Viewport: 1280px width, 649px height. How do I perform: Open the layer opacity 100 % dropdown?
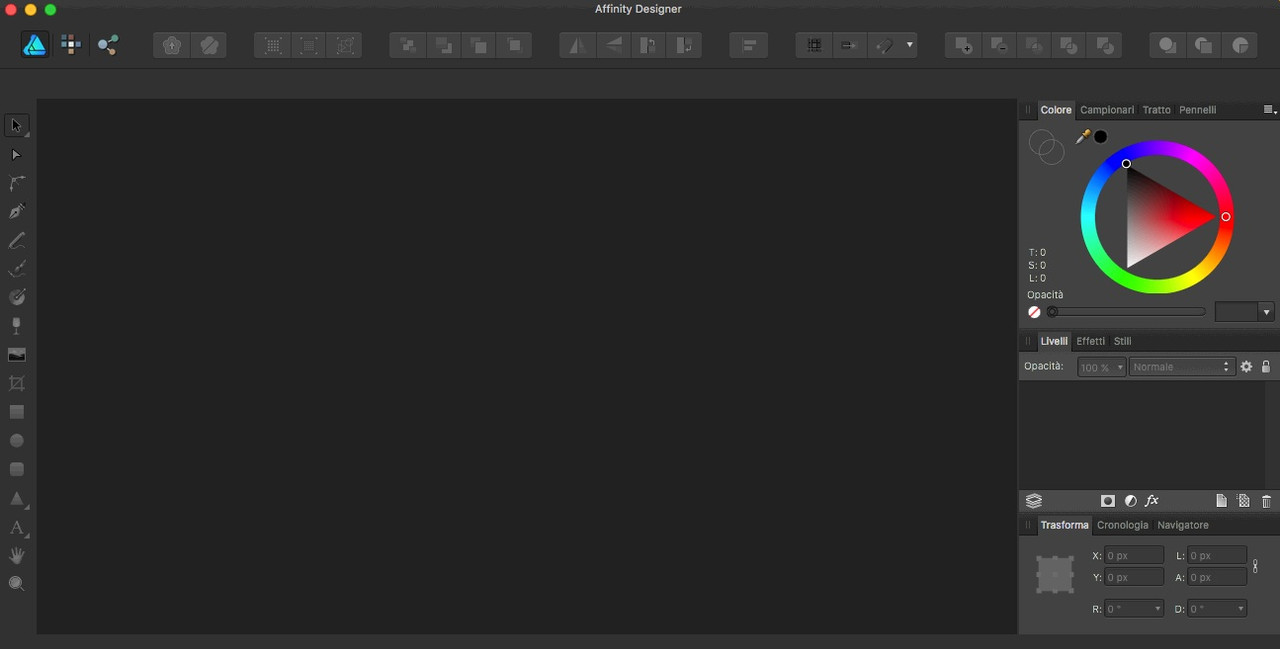(x=1101, y=367)
